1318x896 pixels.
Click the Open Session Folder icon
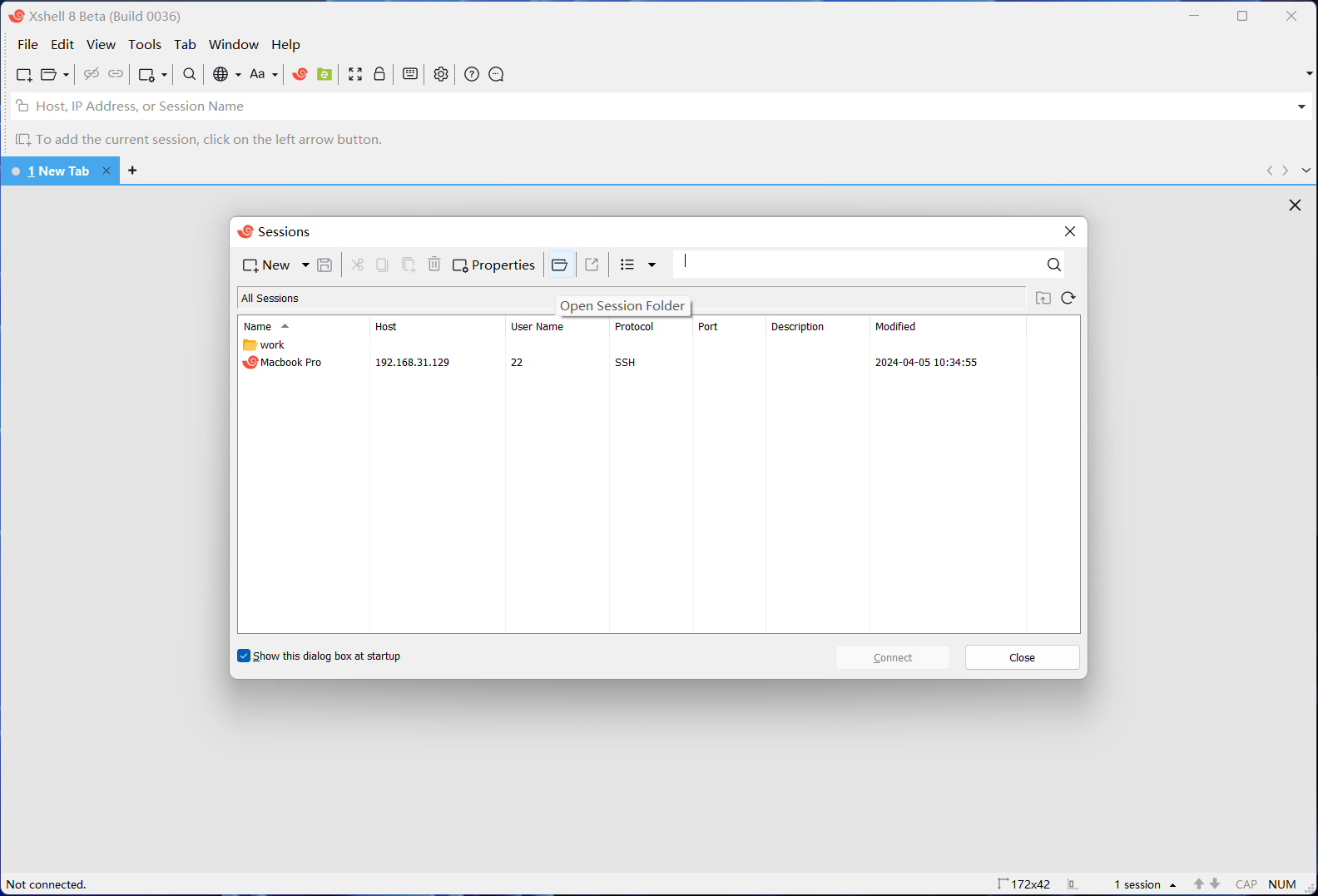tap(560, 265)
